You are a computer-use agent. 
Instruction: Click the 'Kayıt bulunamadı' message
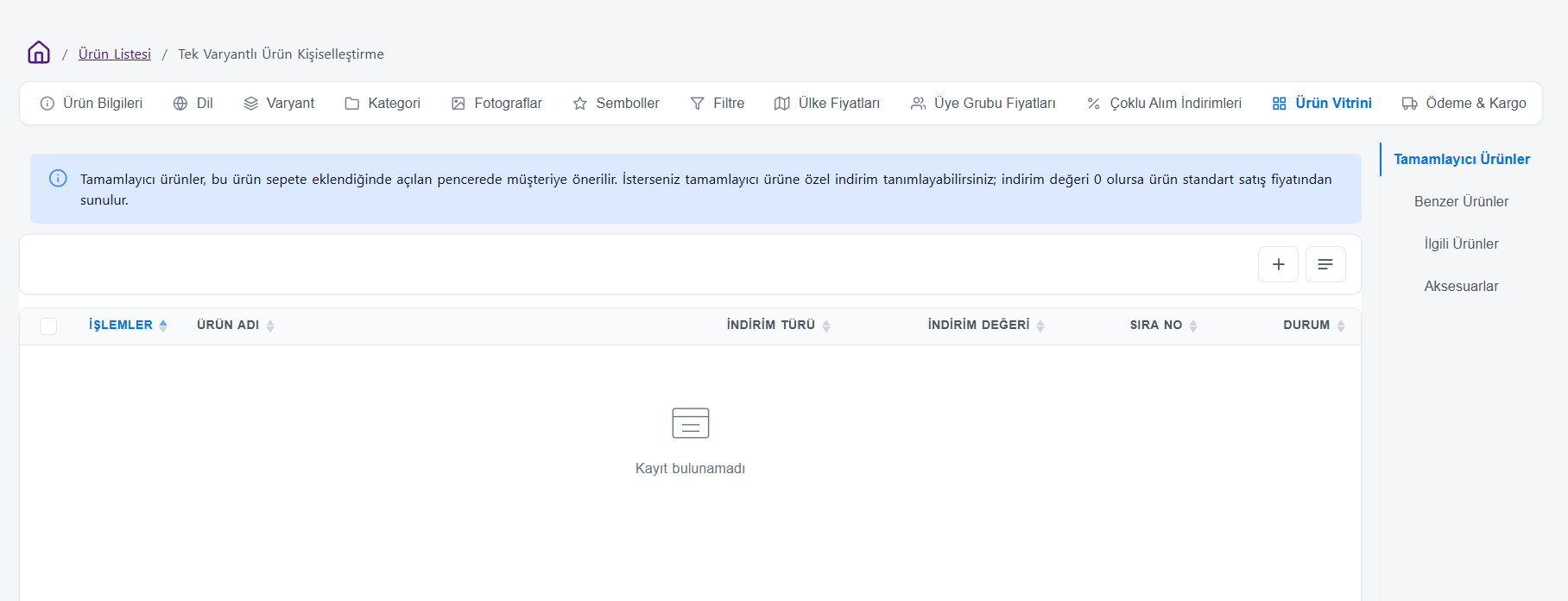[x=691, y=468]
